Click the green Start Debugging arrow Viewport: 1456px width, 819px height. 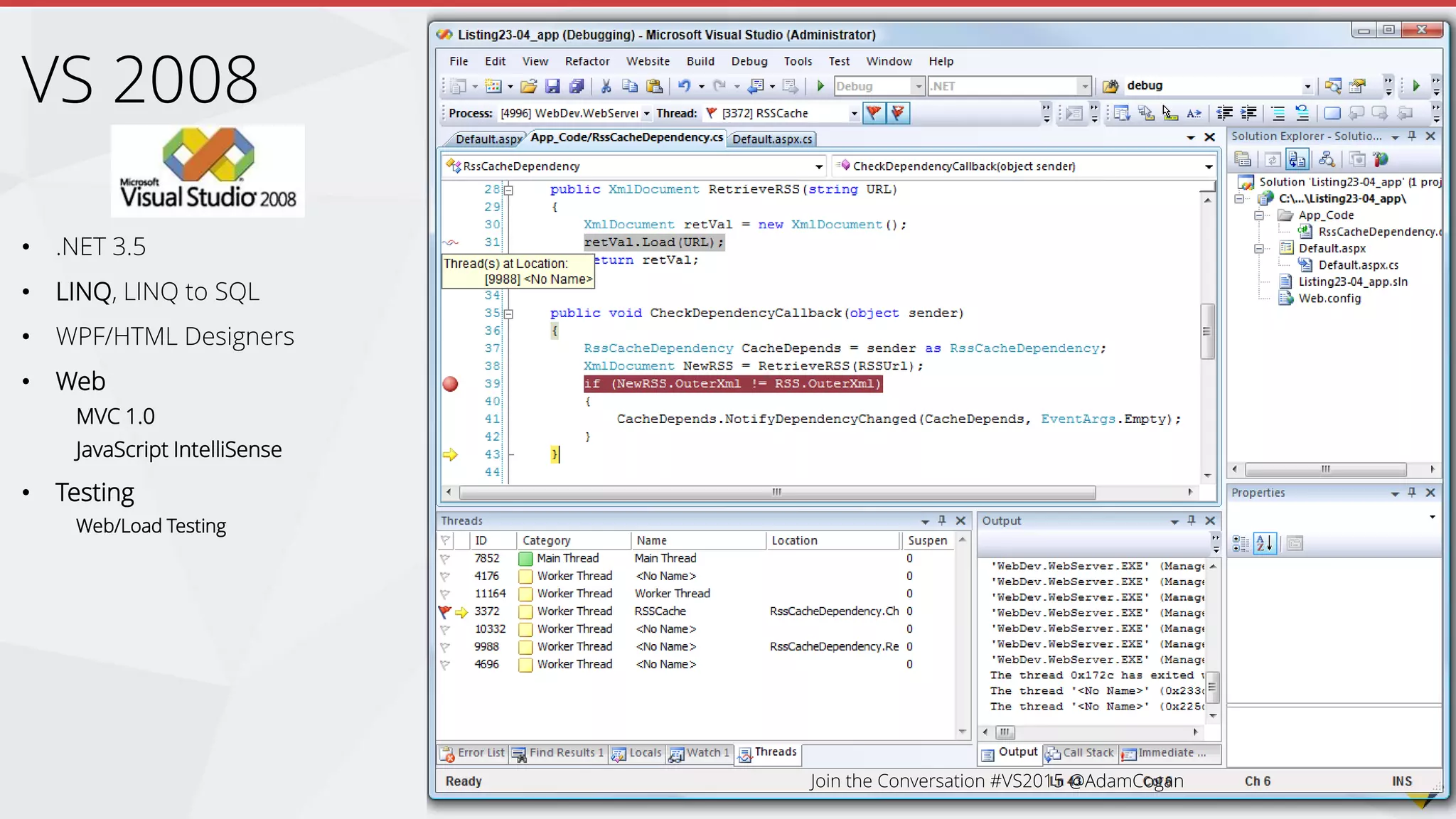pyautogui.click(x=820, y=86)
